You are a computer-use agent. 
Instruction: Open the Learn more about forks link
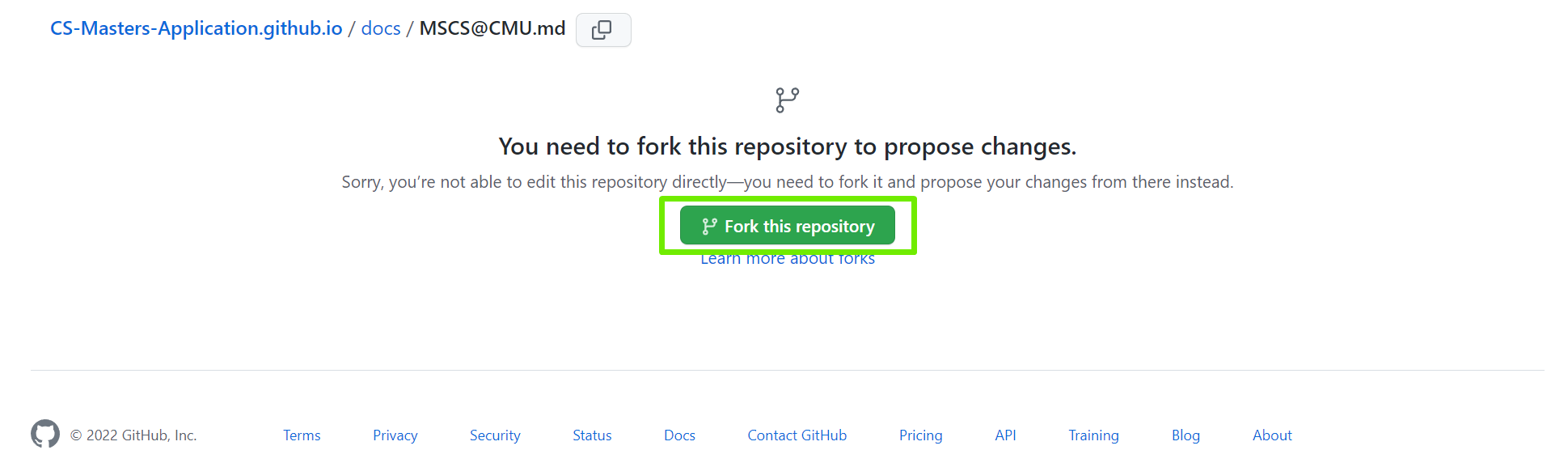788,259
